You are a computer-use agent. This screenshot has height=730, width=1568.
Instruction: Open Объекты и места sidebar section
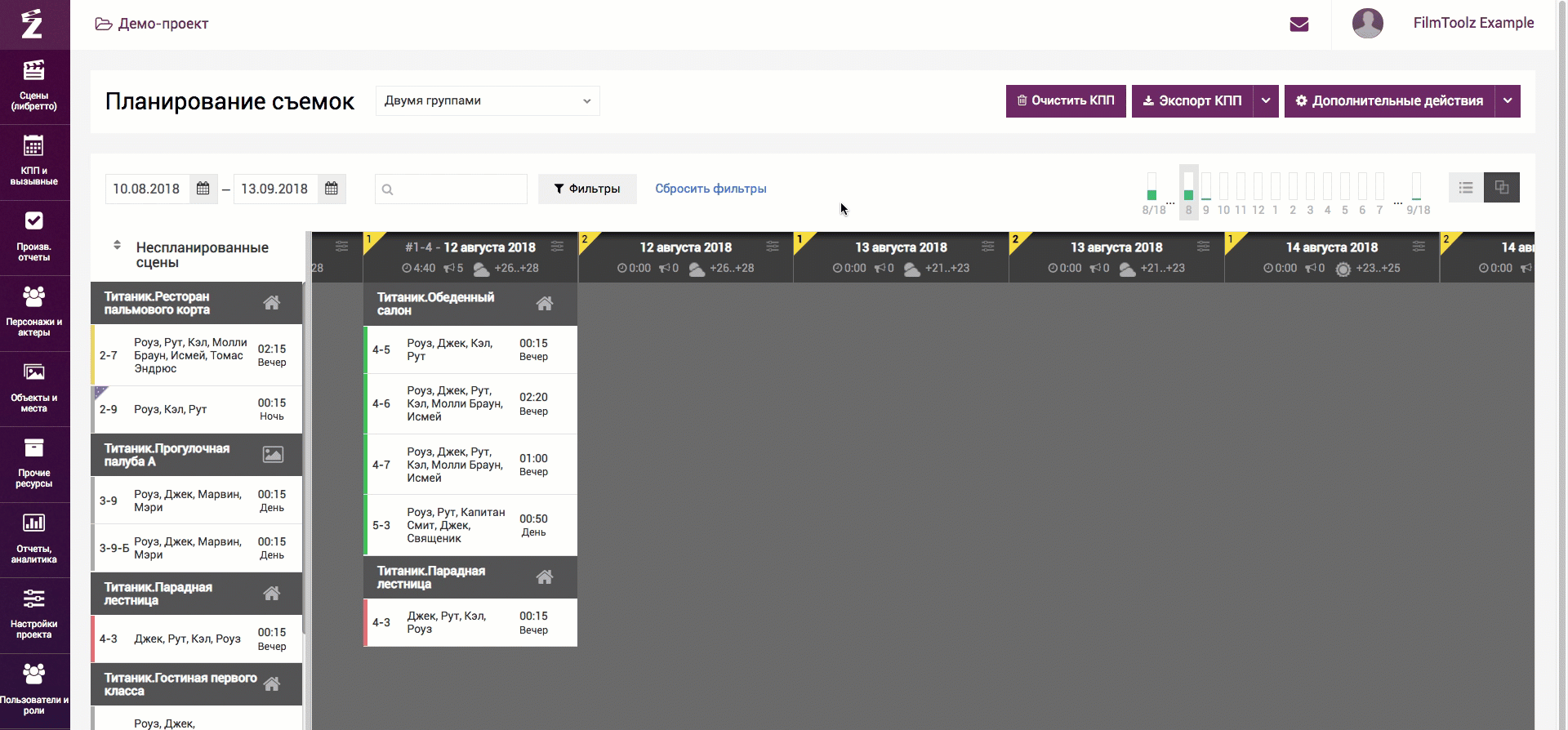click(x=34, y=389)
